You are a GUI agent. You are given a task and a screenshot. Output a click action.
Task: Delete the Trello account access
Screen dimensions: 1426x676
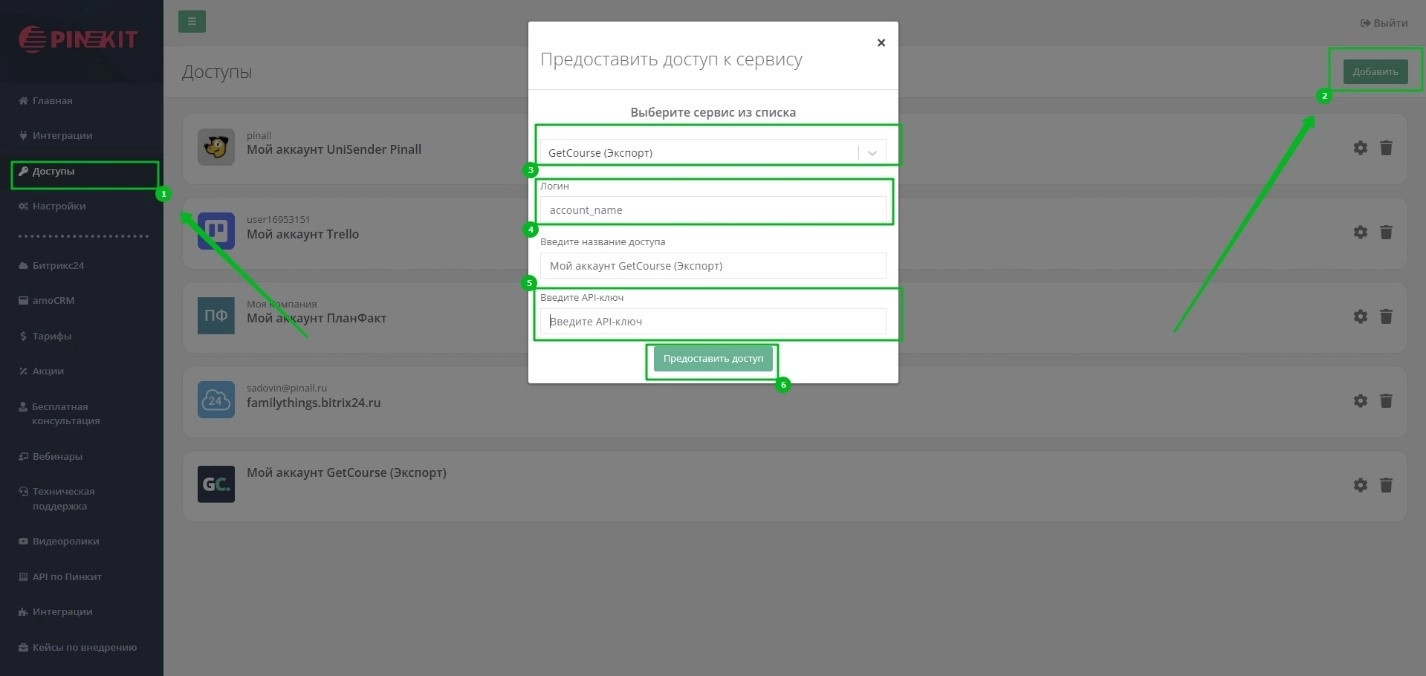(1386, 232)
